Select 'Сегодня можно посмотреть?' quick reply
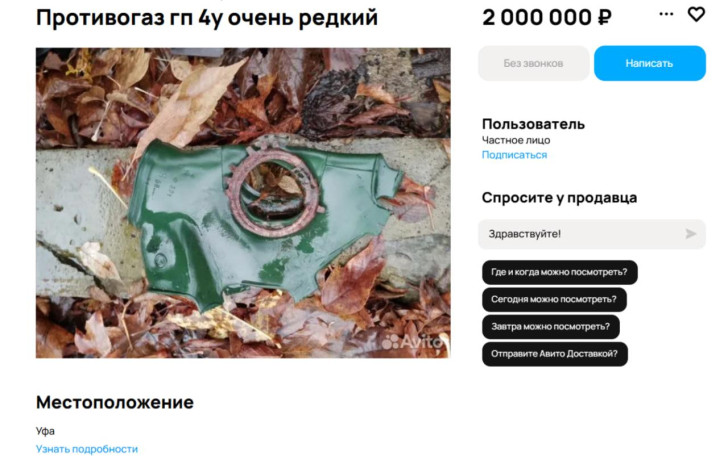 click(x=554, y=300)
